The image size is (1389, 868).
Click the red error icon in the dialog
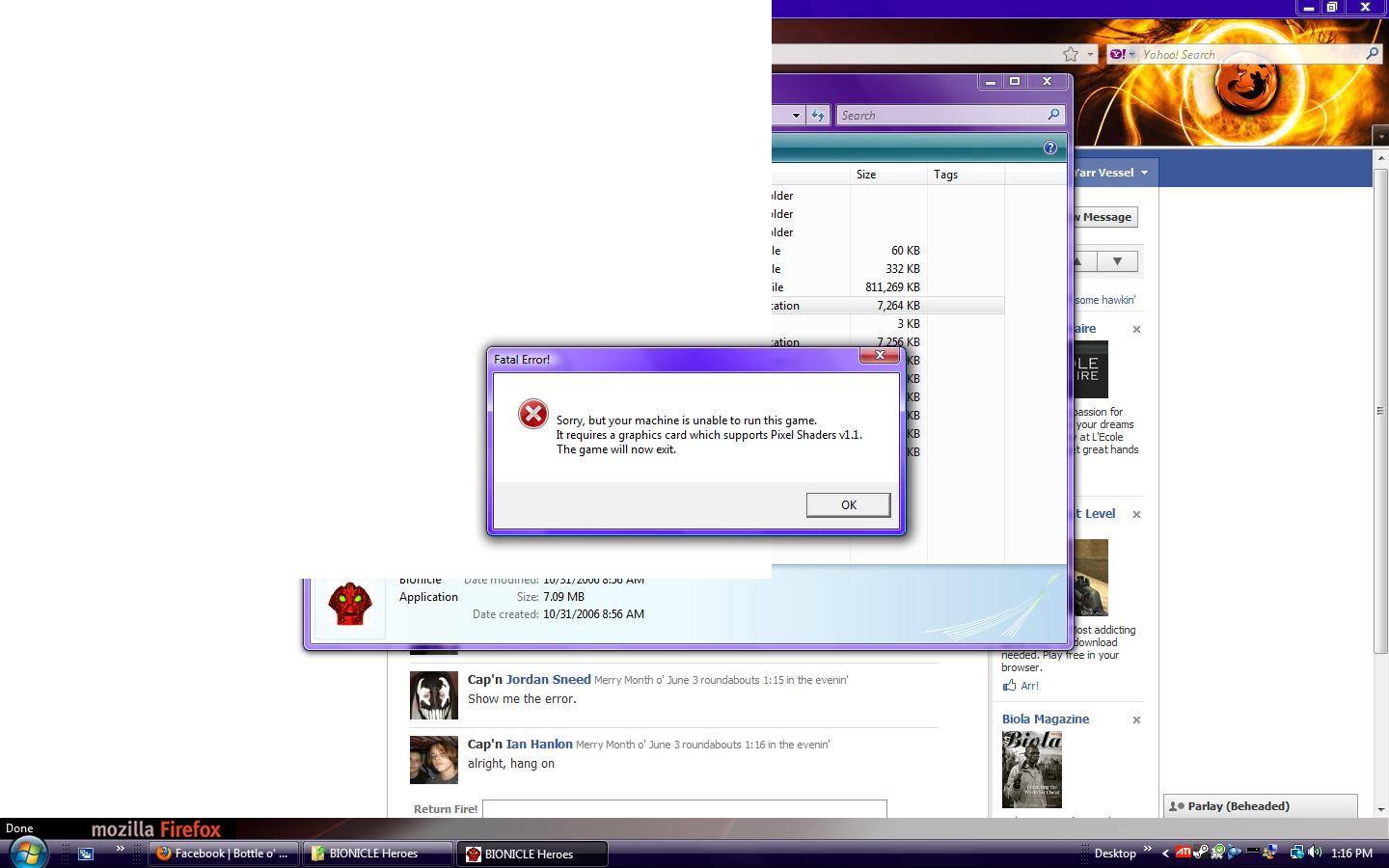pyautogui.click(x=532, y=414)
